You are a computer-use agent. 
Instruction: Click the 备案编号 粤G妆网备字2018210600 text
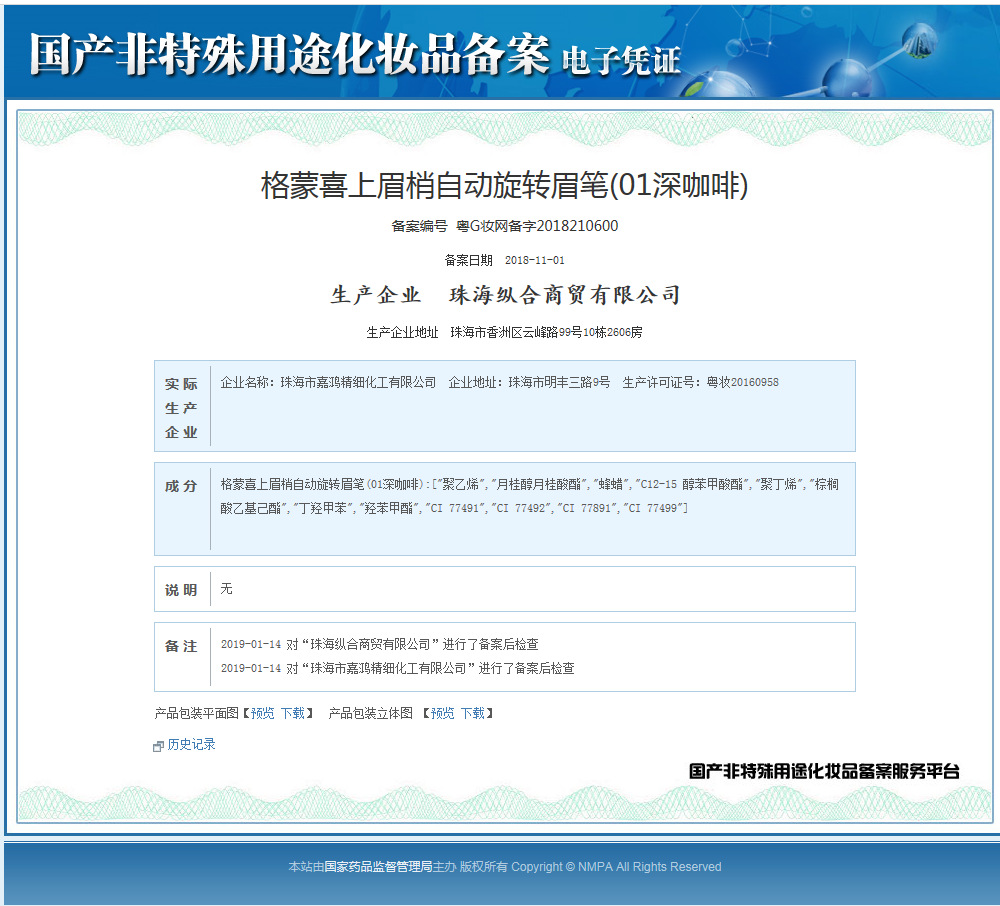504,226
